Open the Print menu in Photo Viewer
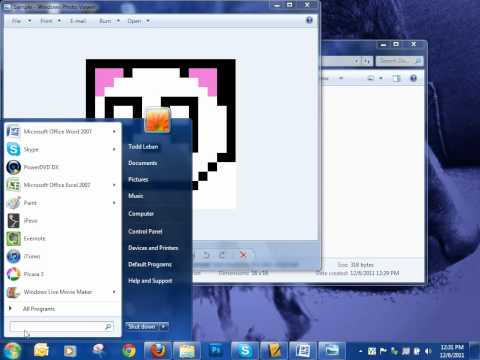The image size is (480, 360). (50, 21)
